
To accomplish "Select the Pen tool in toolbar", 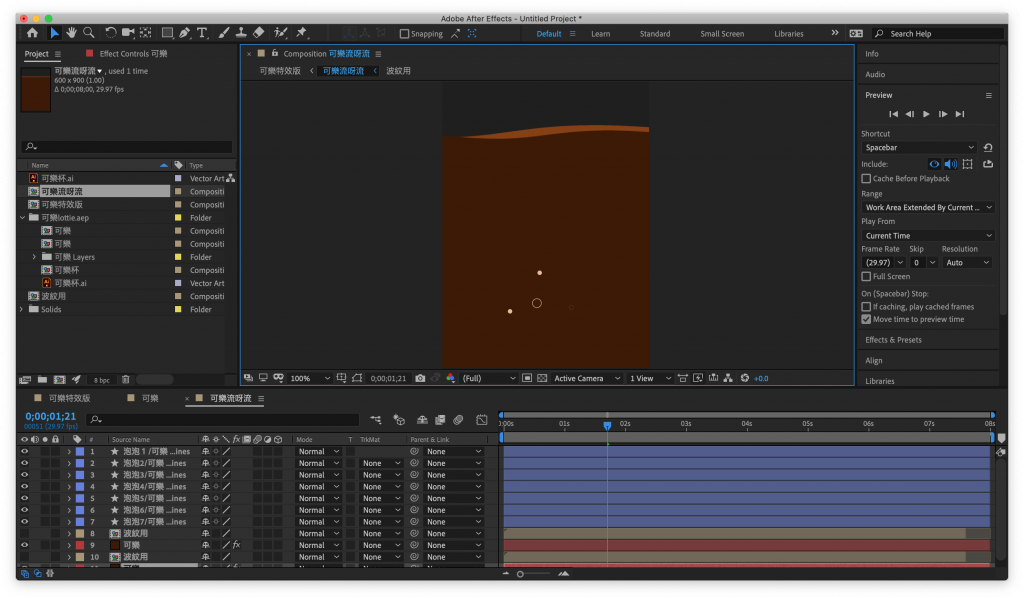I will tap(185, 33).
